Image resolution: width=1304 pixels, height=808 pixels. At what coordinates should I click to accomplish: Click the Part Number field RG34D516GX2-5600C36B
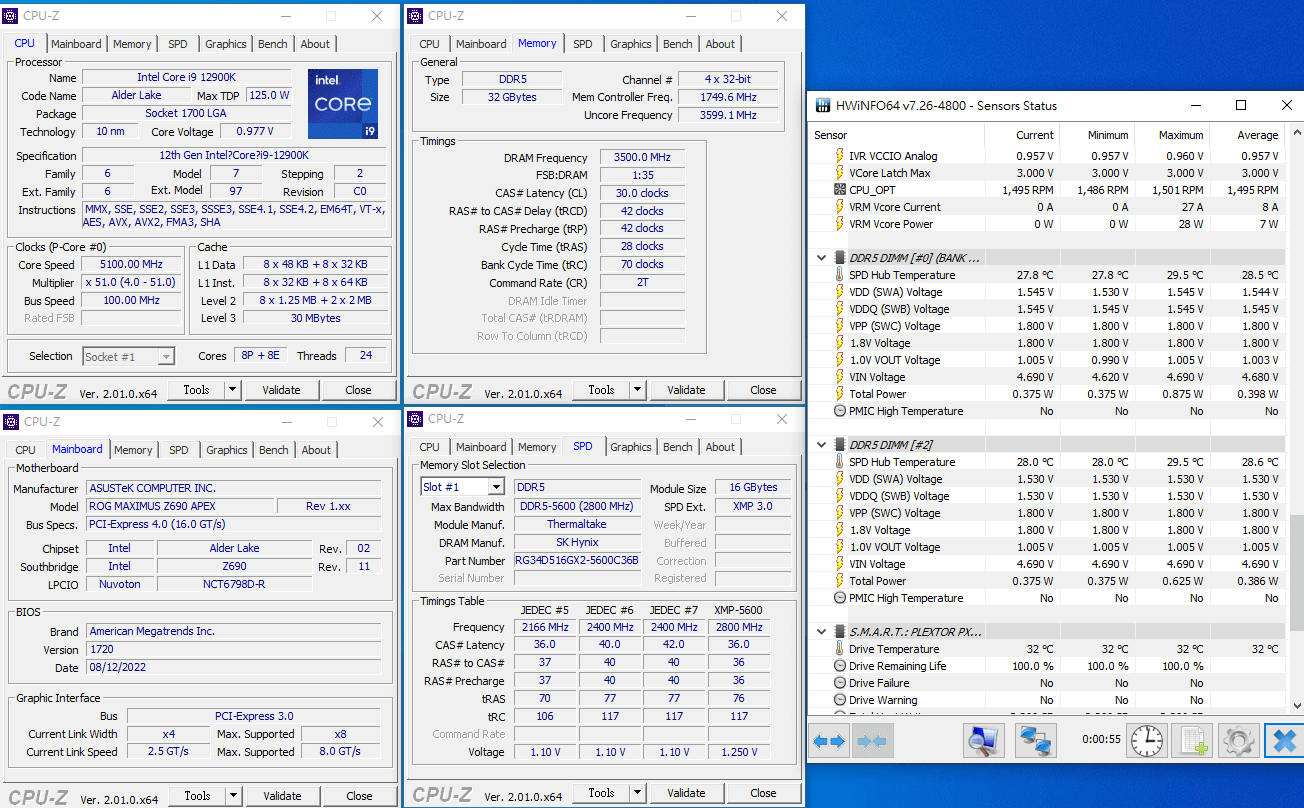[577, 561]
